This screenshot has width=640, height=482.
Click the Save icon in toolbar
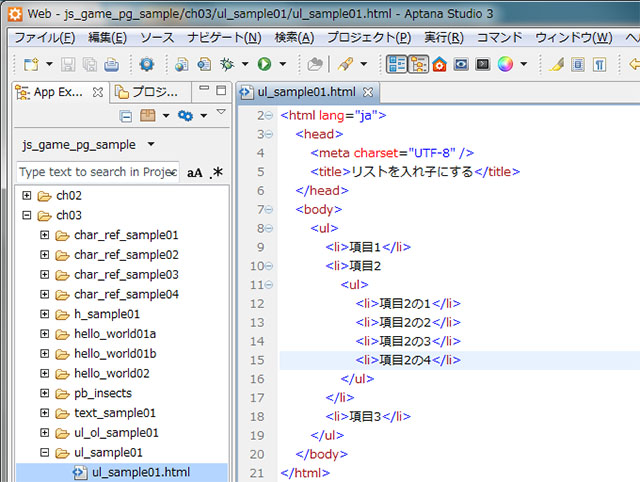[x=69, y=64]
